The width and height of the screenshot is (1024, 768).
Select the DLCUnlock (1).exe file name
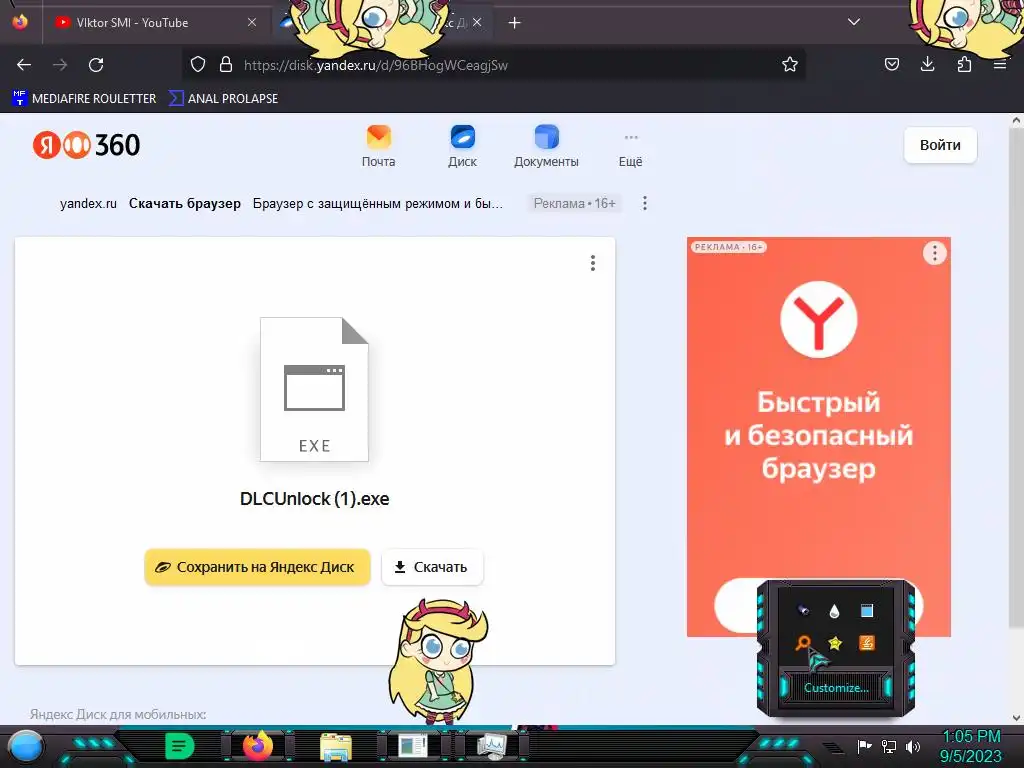(x=314, y=499)
